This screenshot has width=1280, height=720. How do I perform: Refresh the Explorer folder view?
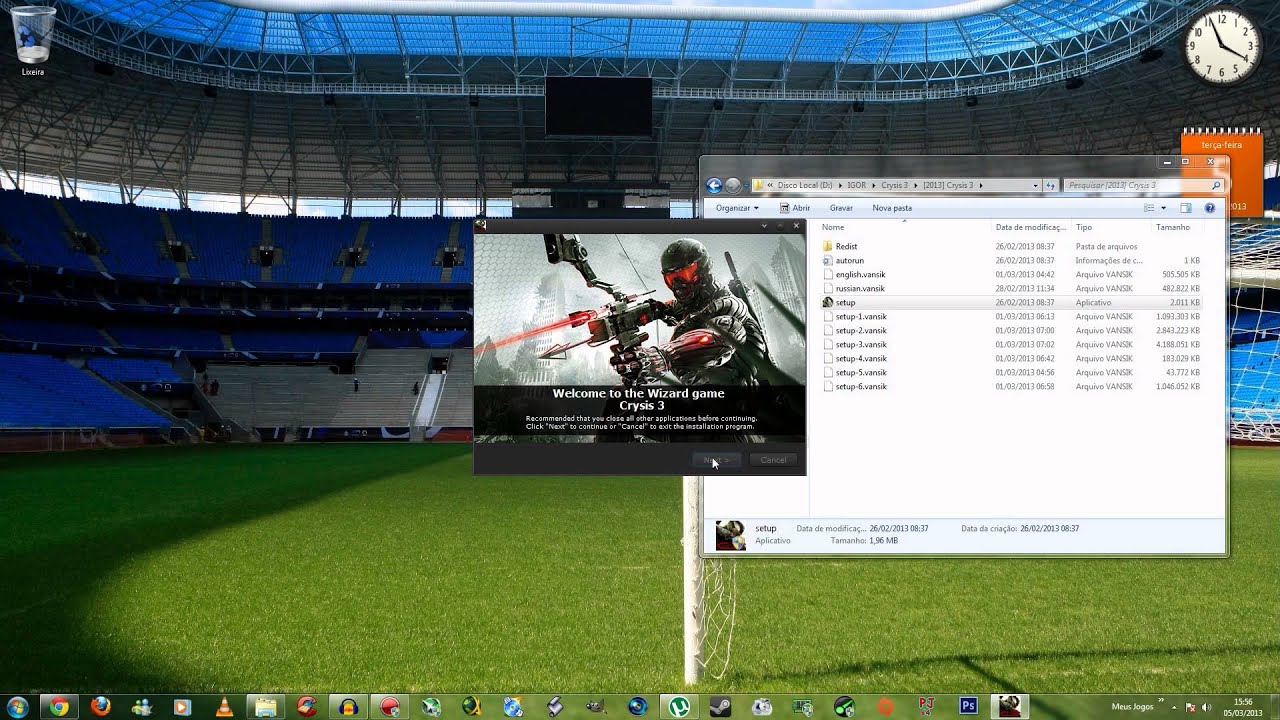coord(1050,185)
